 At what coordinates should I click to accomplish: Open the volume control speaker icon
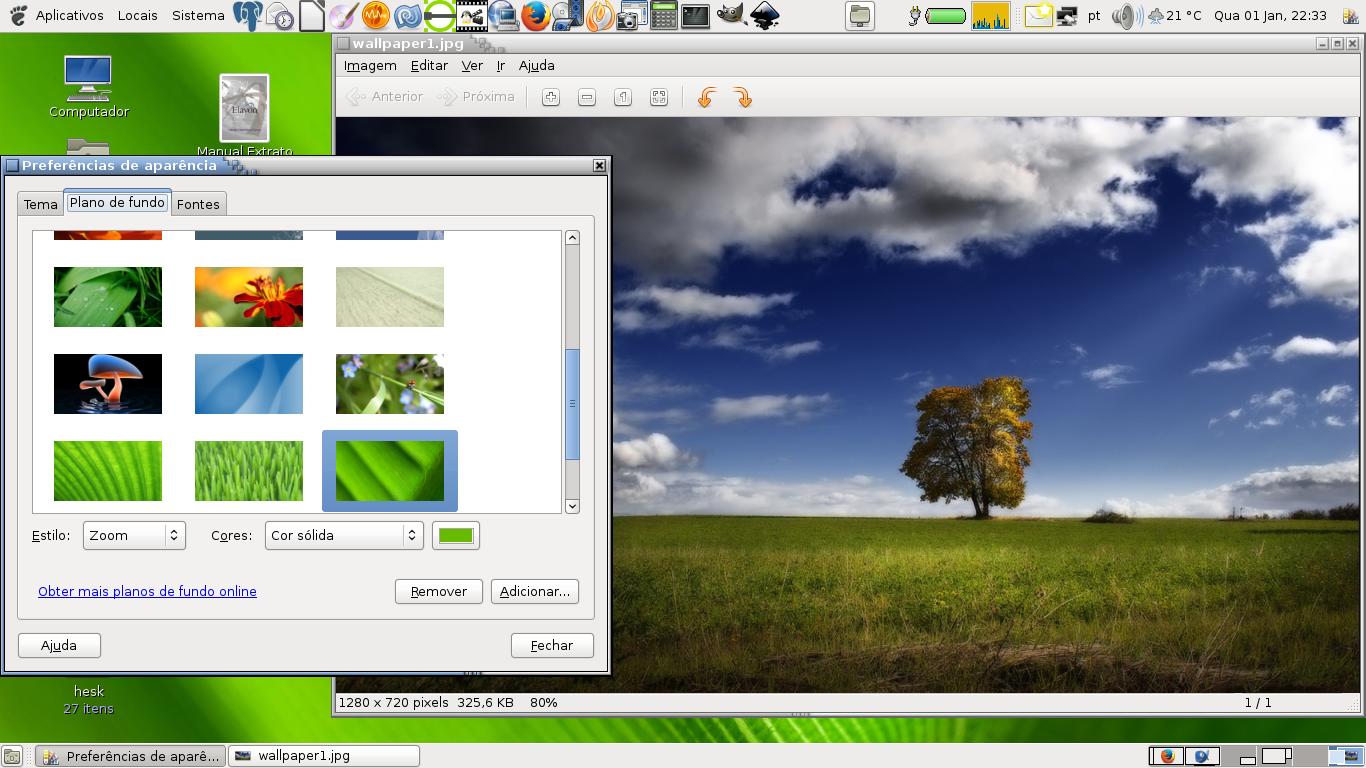click(x=1125, y=15)
